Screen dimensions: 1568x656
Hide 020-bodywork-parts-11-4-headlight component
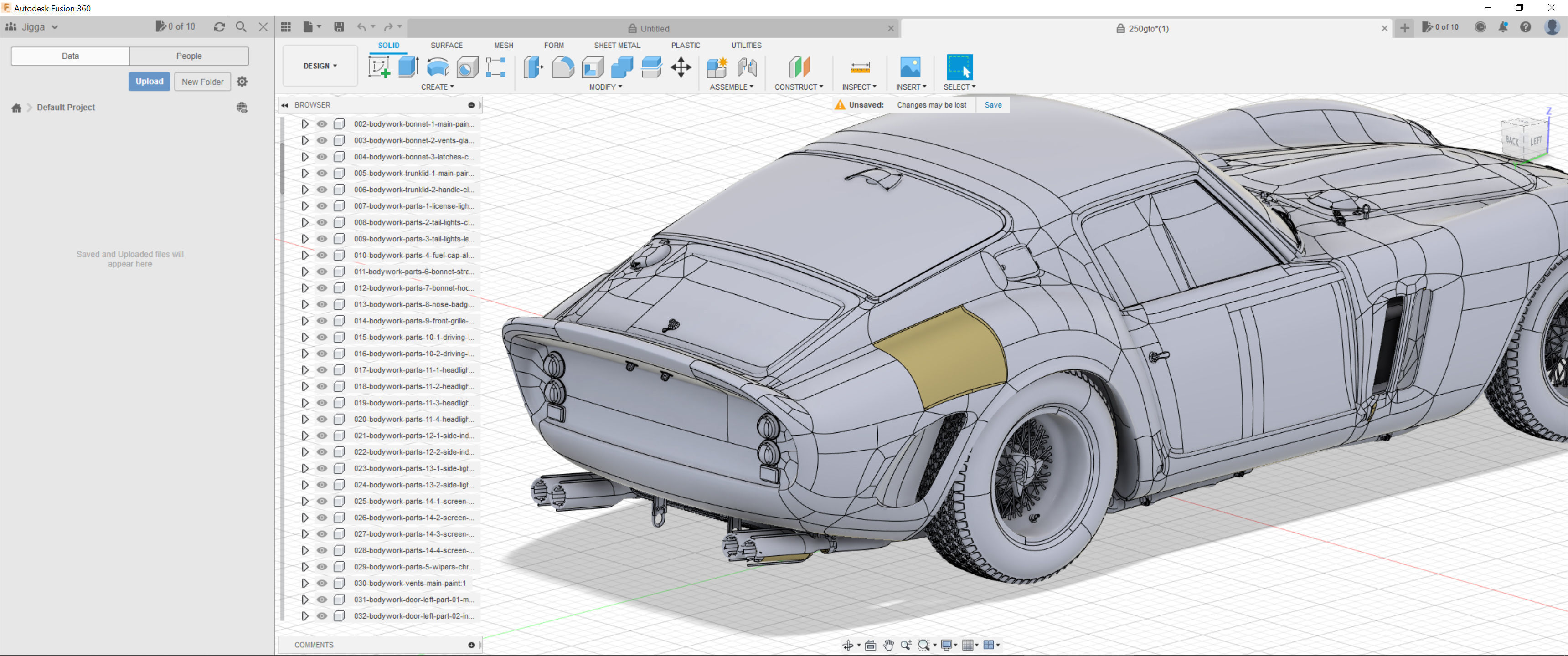tap(322, 419)
